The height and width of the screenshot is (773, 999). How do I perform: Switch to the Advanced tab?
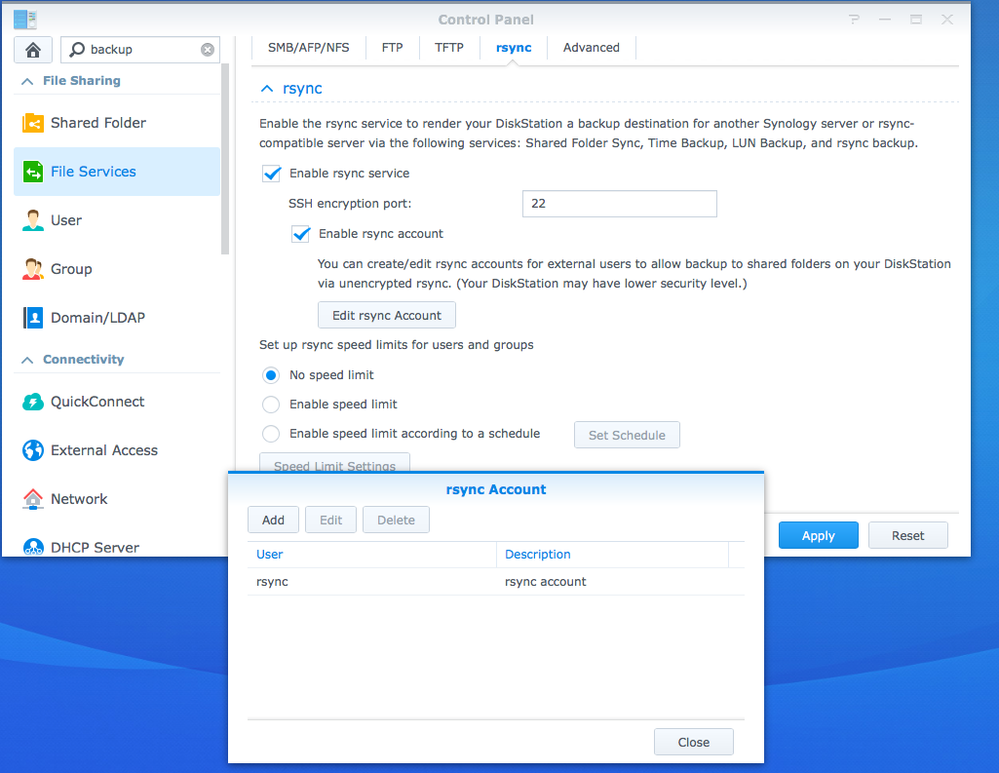point(591,48)
